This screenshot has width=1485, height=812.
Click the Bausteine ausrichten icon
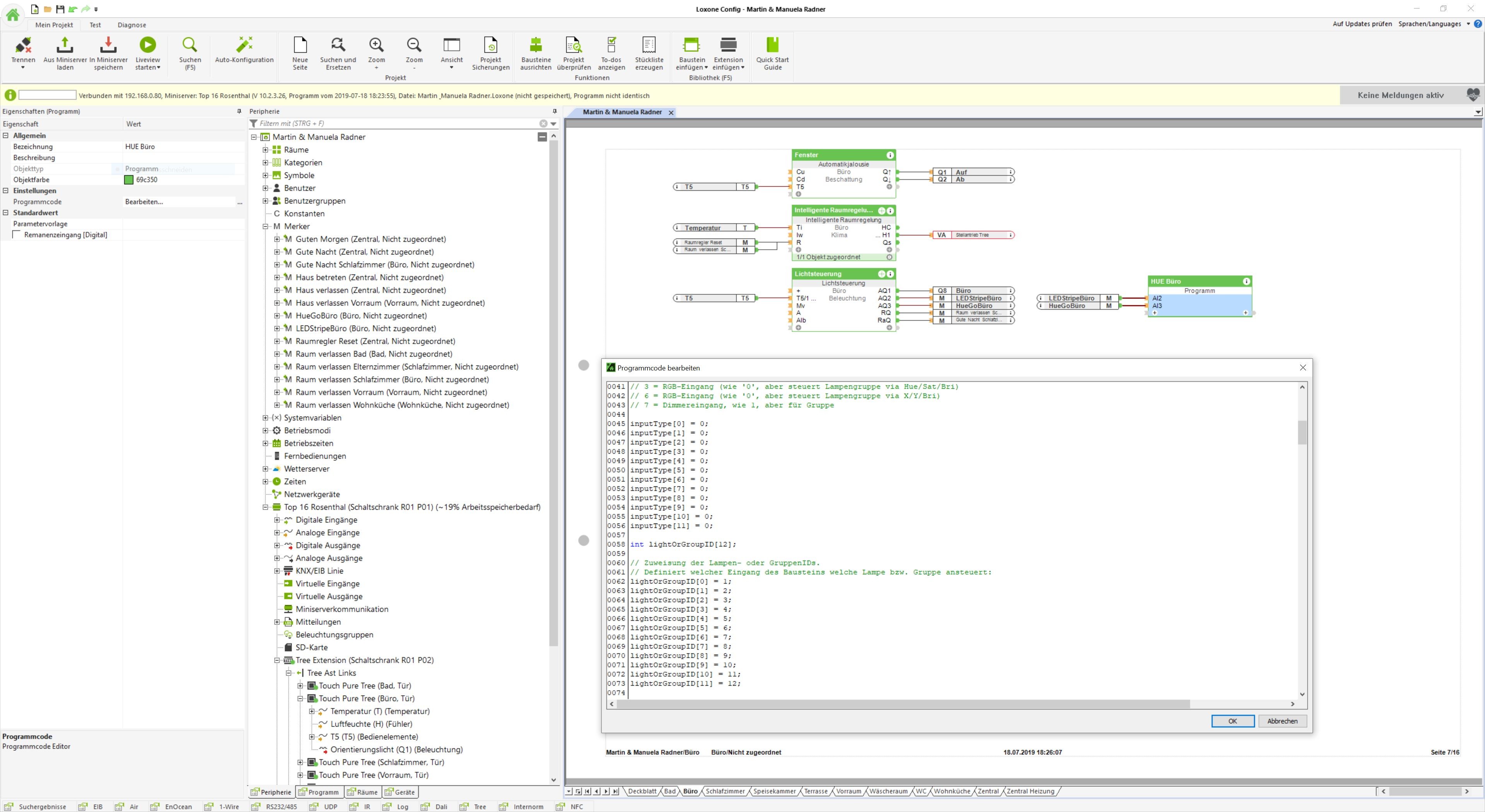[x=536, y=45]
